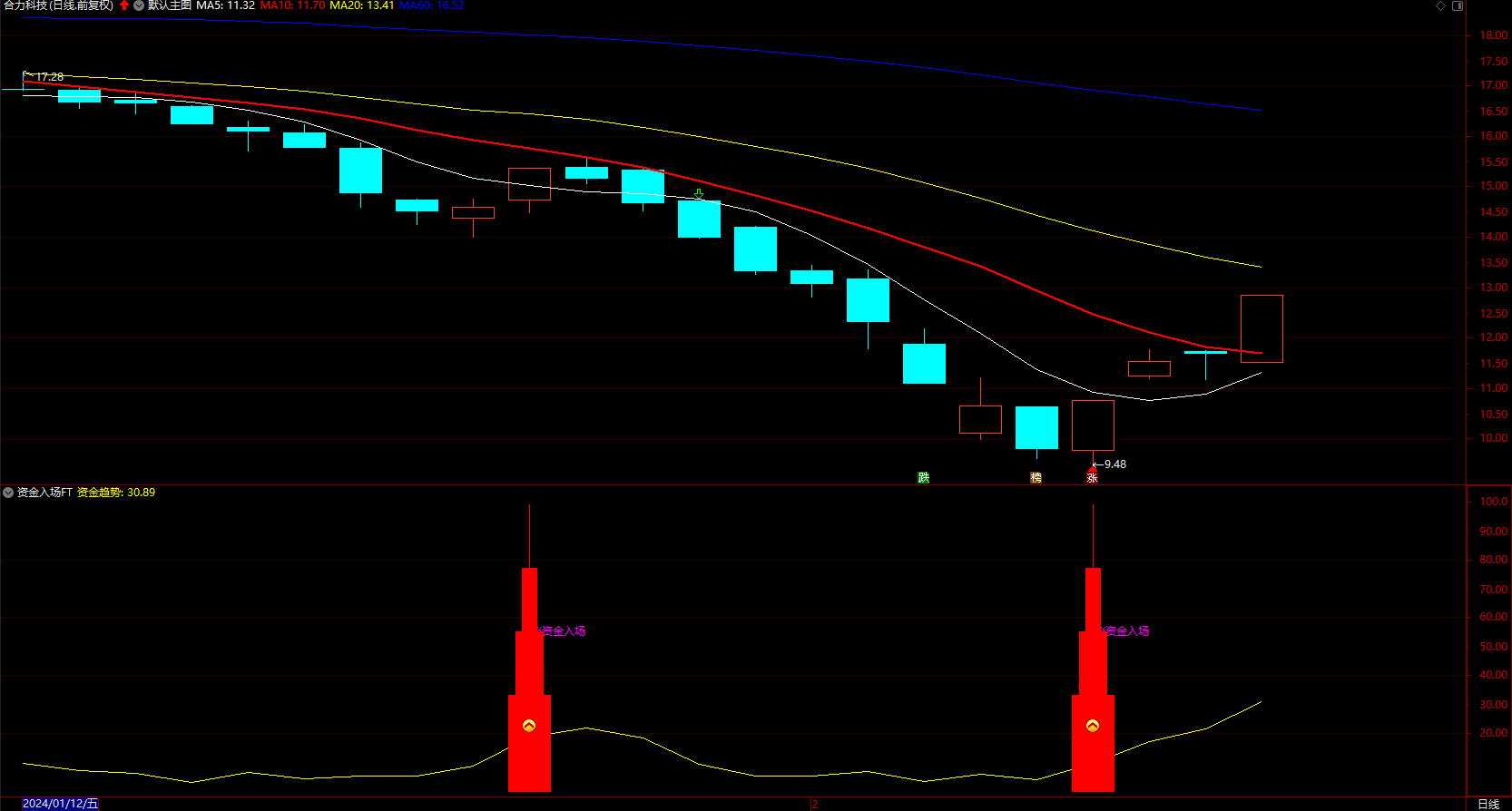Image resolution: width=1512 pixels, height=811 pixels.
Task: Click the diamond icon at chart top-right
Action: coord(1440,5)
